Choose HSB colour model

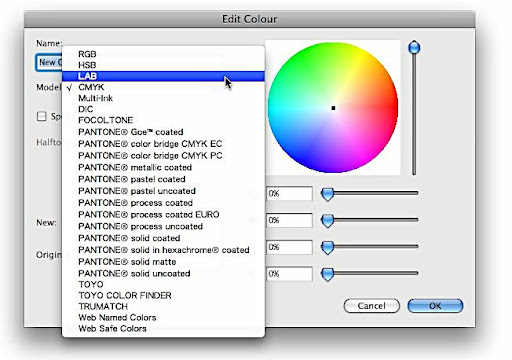(x=163, y=65)
